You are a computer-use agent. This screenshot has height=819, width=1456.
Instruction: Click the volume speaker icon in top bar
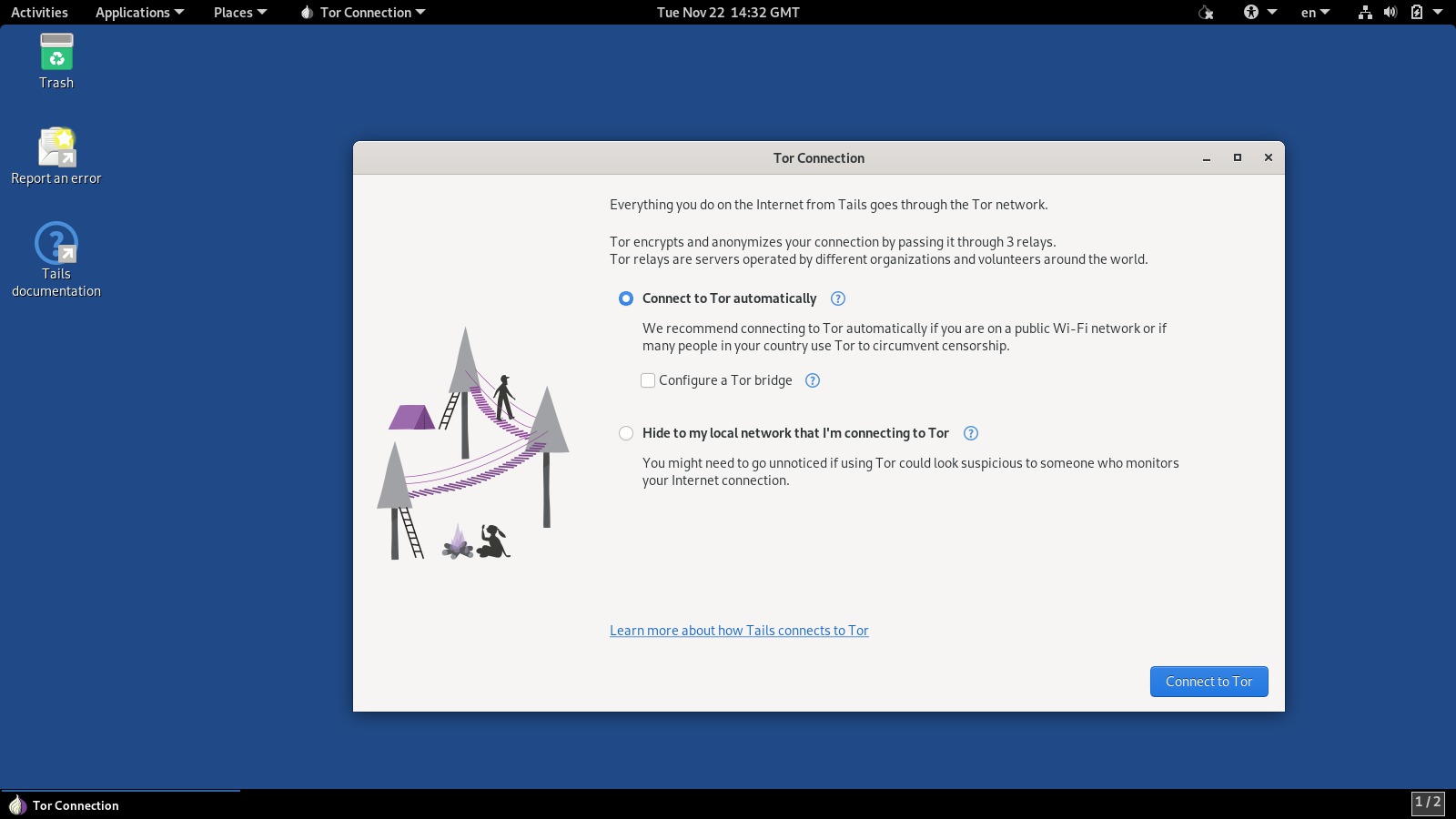1390,13
